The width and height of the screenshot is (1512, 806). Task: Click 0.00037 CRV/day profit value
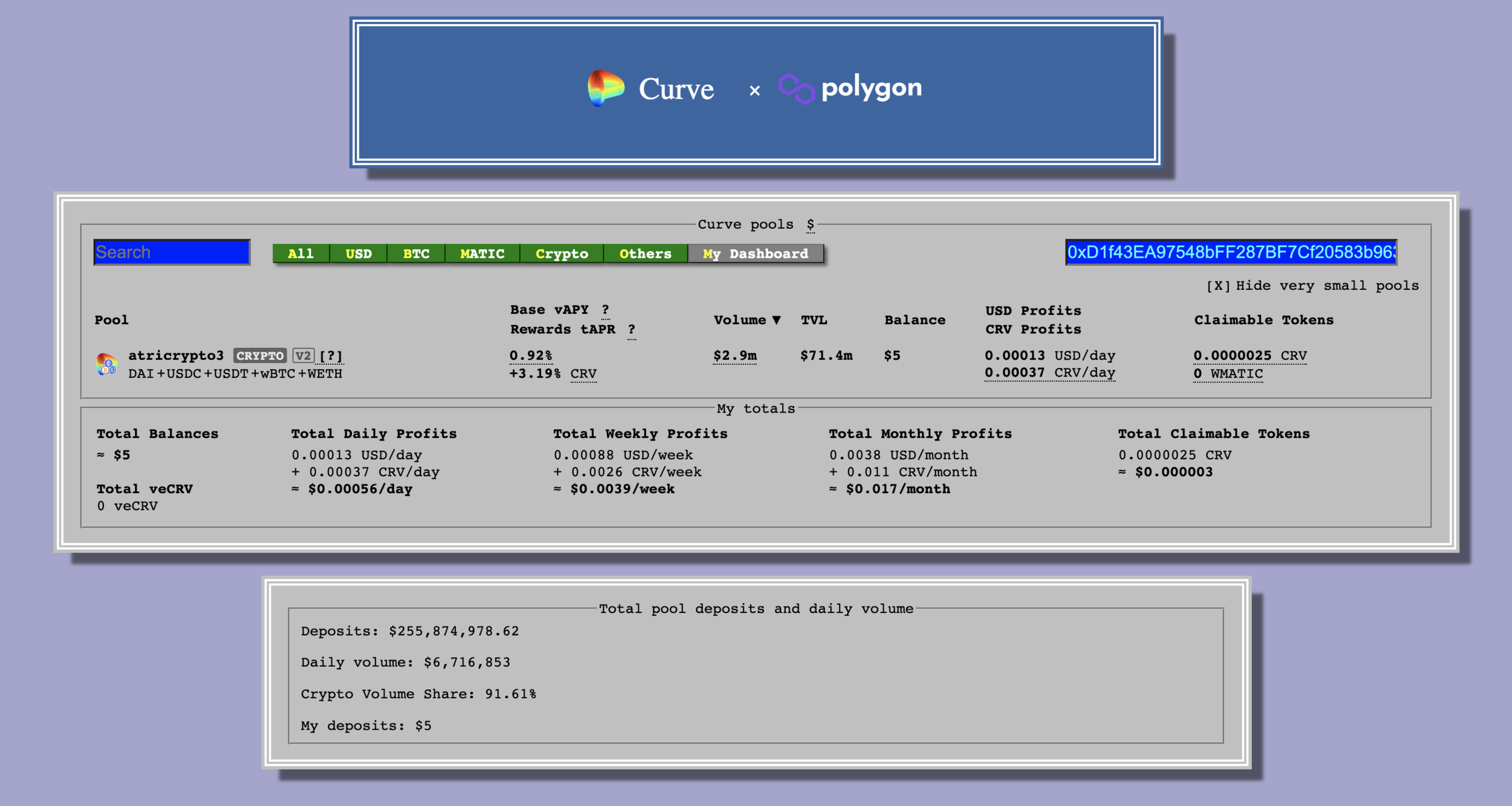tap(1050, 373)
